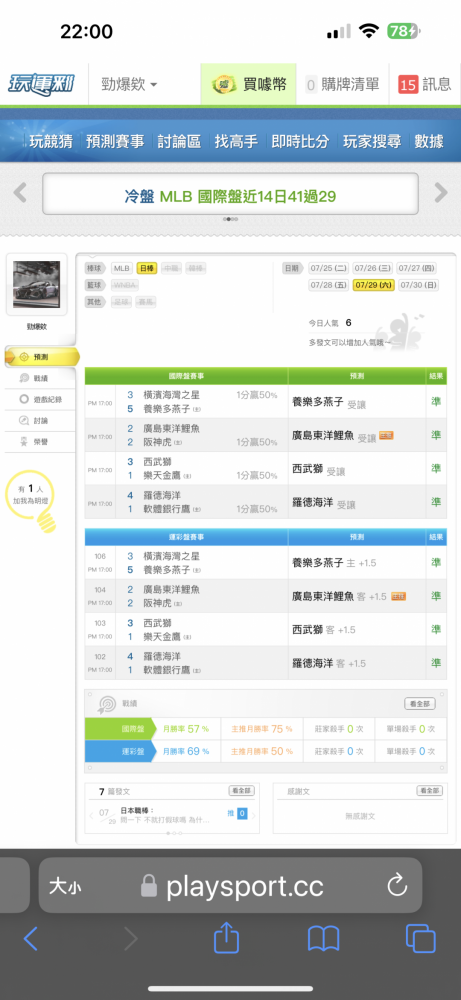
Task: Open Safari bookmarks book icon
Action: 323,939
